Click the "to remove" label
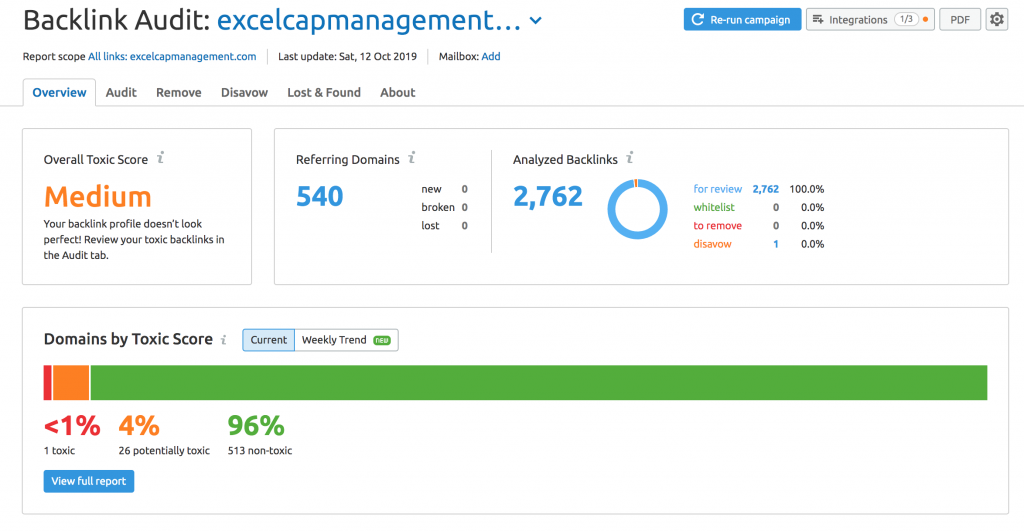Screen dimensions: 1024x531 718,225
